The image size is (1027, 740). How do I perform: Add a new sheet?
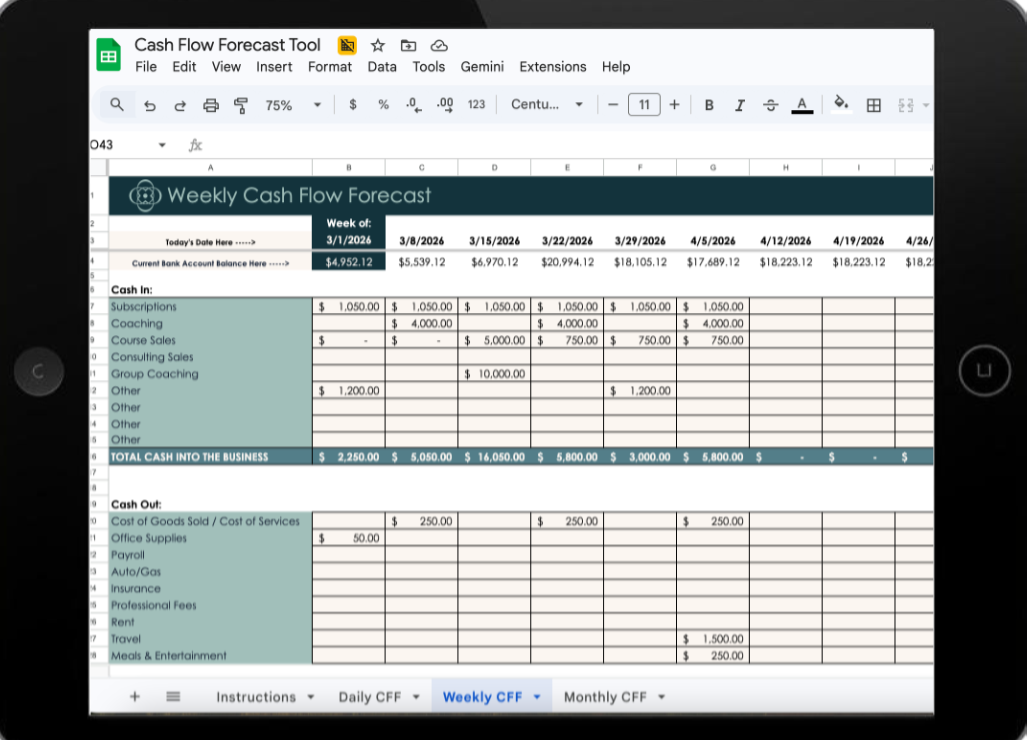(x=134, y=696)
